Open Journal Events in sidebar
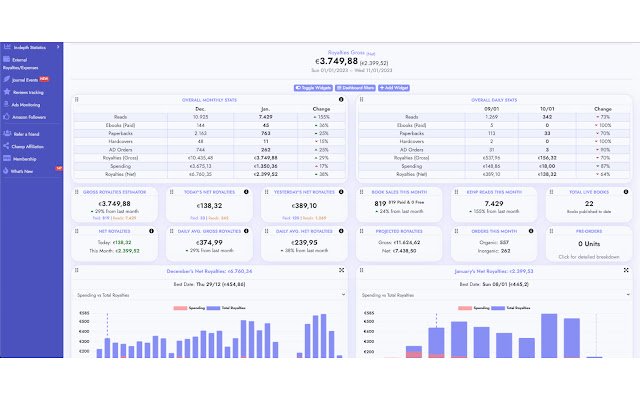Viewport: 640px width, 400px height. point(25,80)
